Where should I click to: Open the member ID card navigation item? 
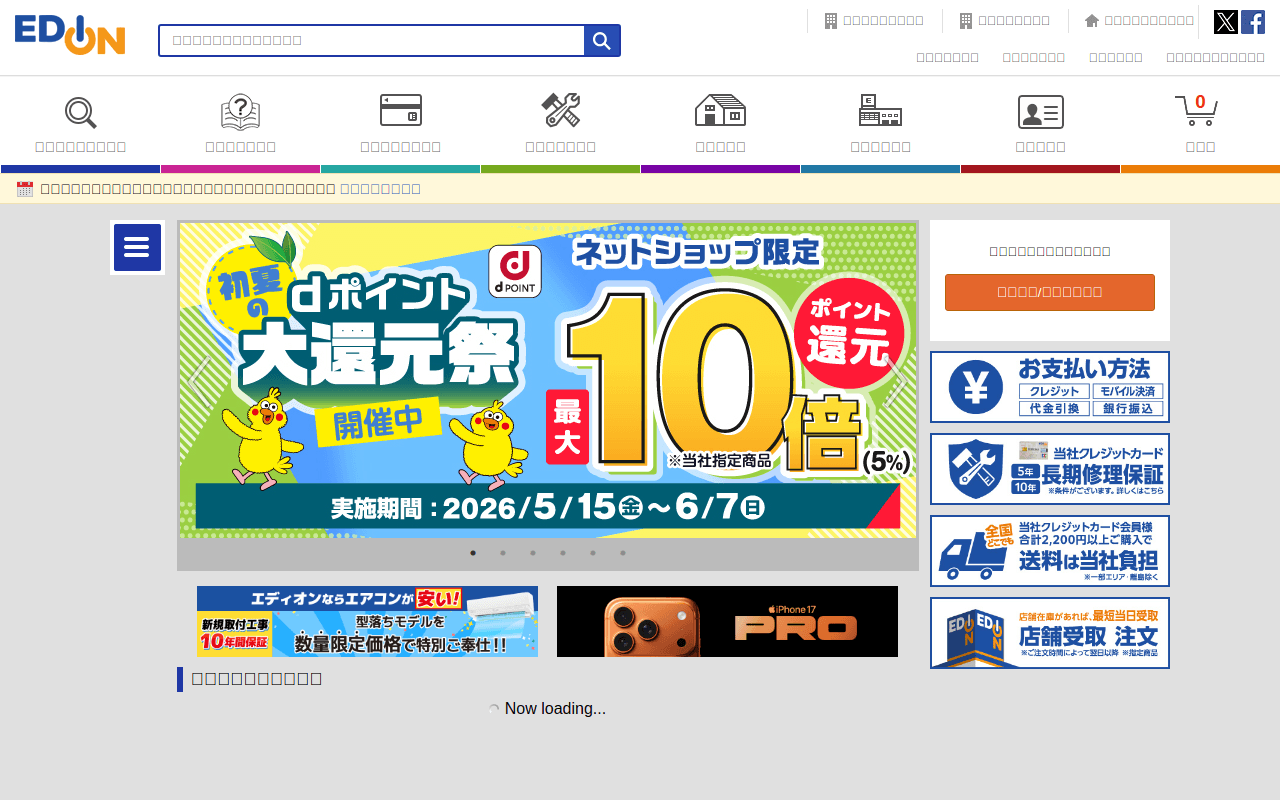(1040, 124)
